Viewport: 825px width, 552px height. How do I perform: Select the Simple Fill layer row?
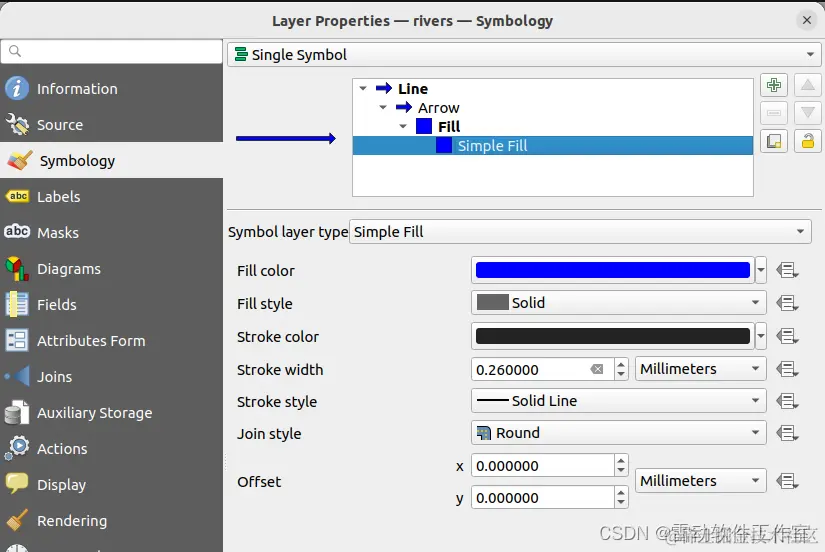click(x=552, y=145)
